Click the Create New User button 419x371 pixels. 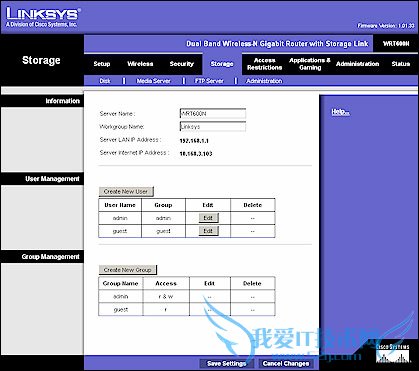tap(126, 191)
